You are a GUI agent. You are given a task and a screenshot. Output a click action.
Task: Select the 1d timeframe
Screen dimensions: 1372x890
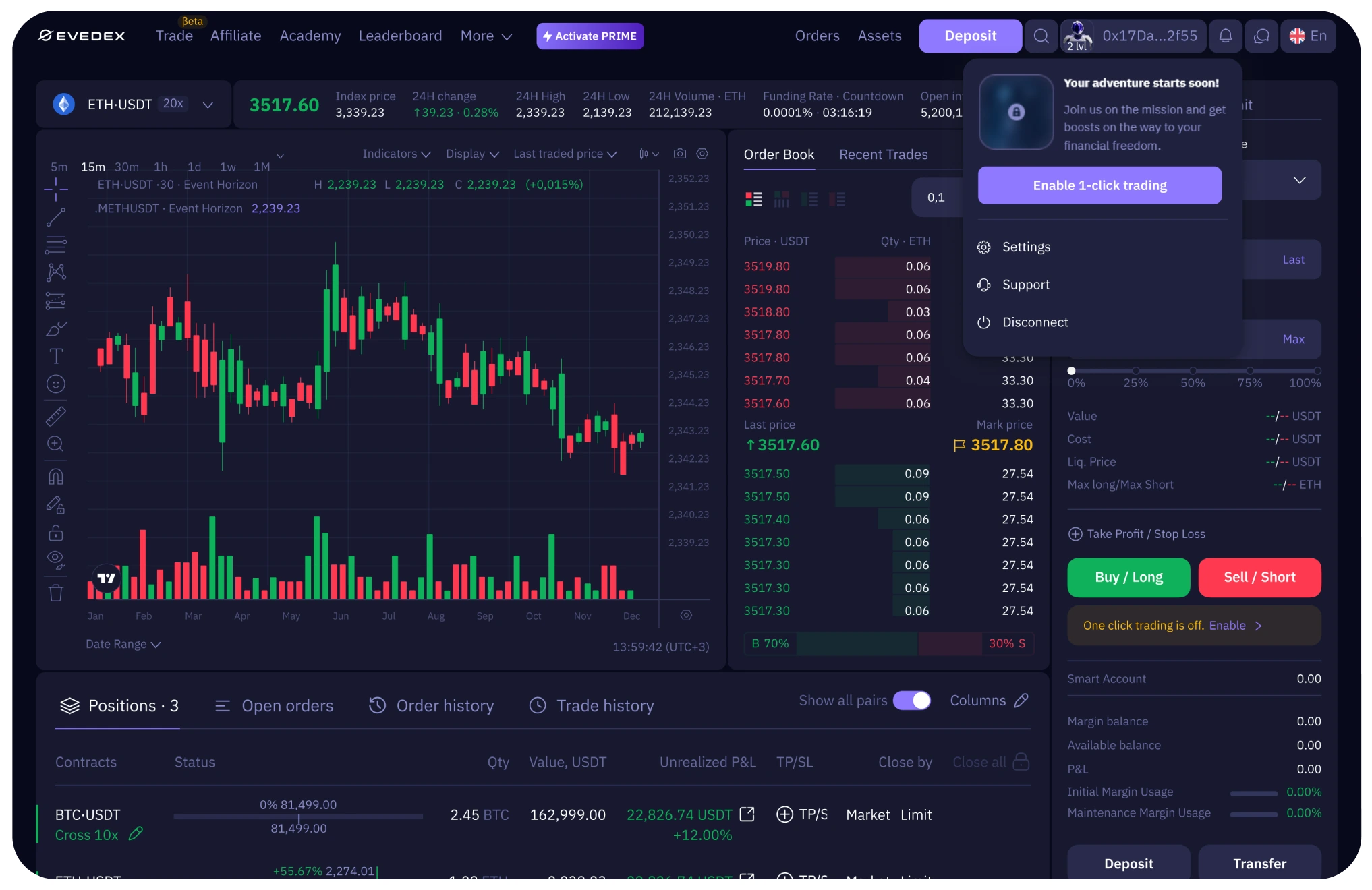[194, 167]
